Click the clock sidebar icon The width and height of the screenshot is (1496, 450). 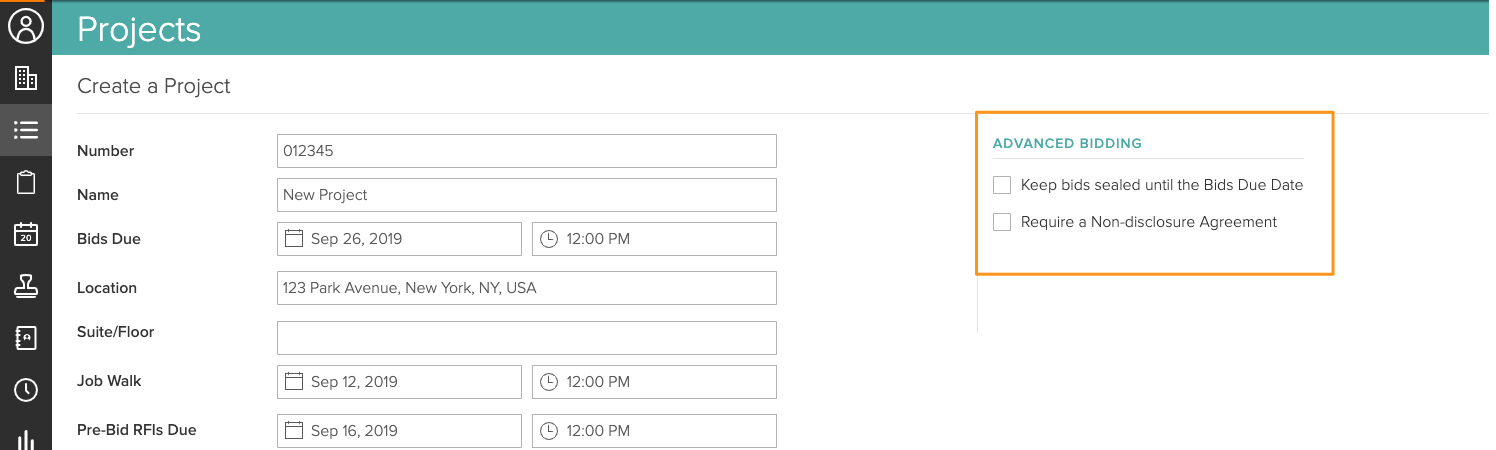click(26, 390)
